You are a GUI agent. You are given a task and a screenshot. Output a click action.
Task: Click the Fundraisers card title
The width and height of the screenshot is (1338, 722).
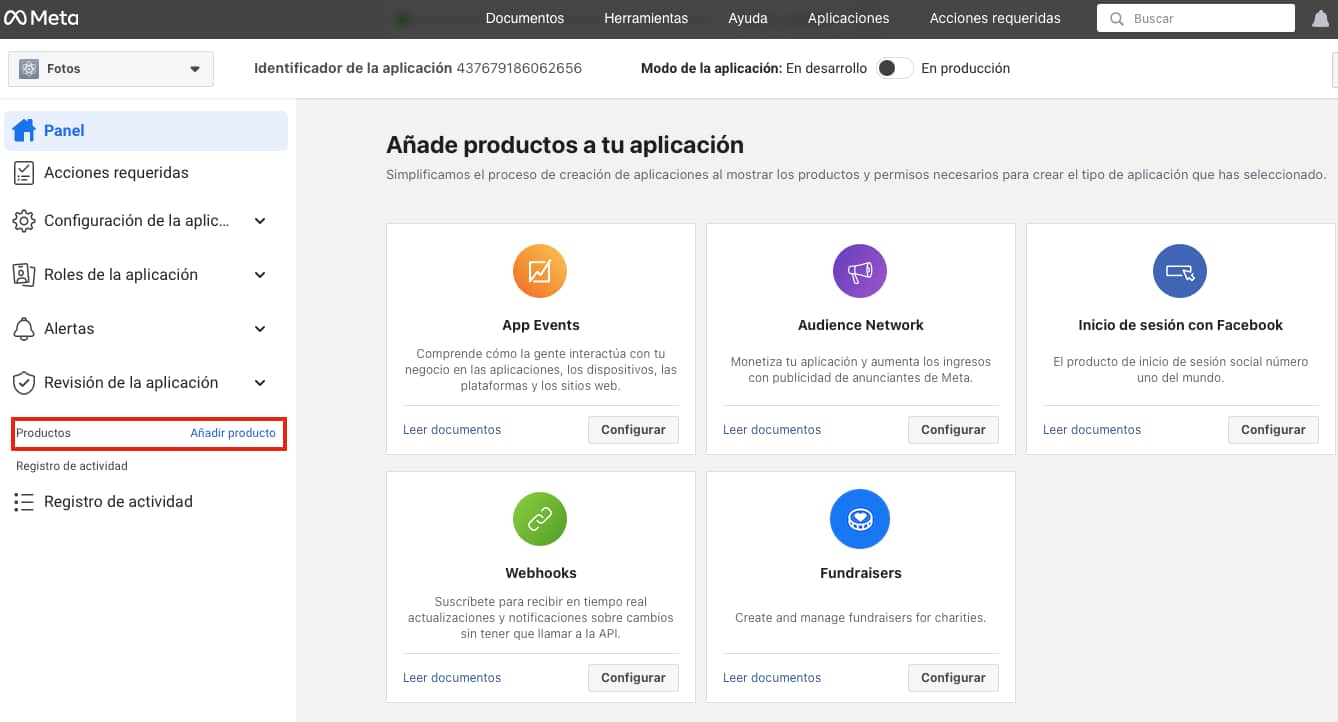pyautogui.click(x=861, y=573)
